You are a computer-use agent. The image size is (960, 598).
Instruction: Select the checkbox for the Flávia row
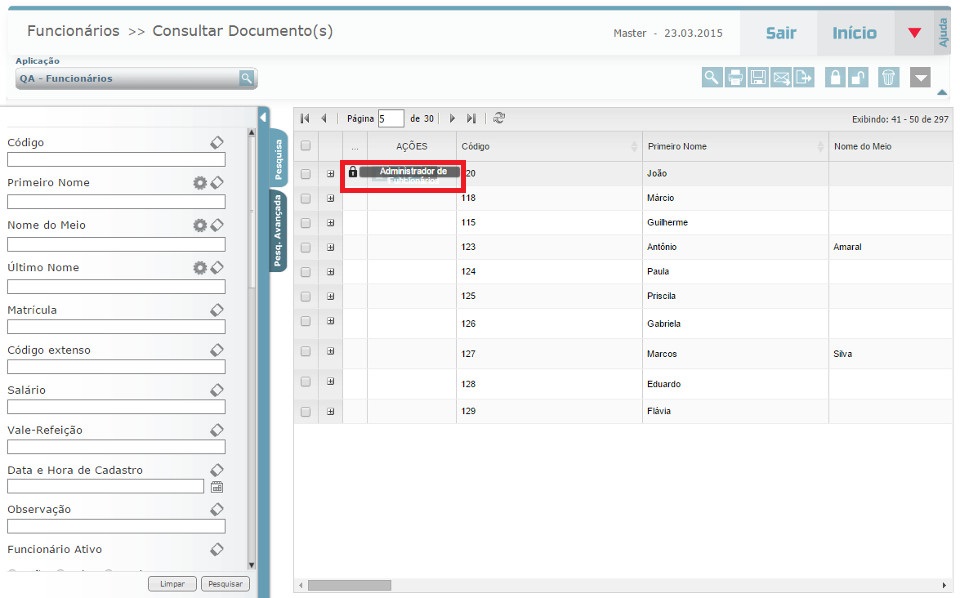306,411
